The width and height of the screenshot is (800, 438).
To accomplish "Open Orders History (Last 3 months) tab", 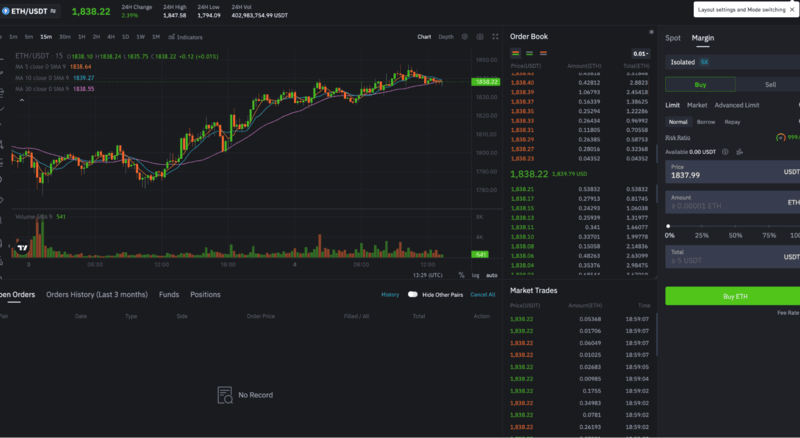I will pos(97,295).
